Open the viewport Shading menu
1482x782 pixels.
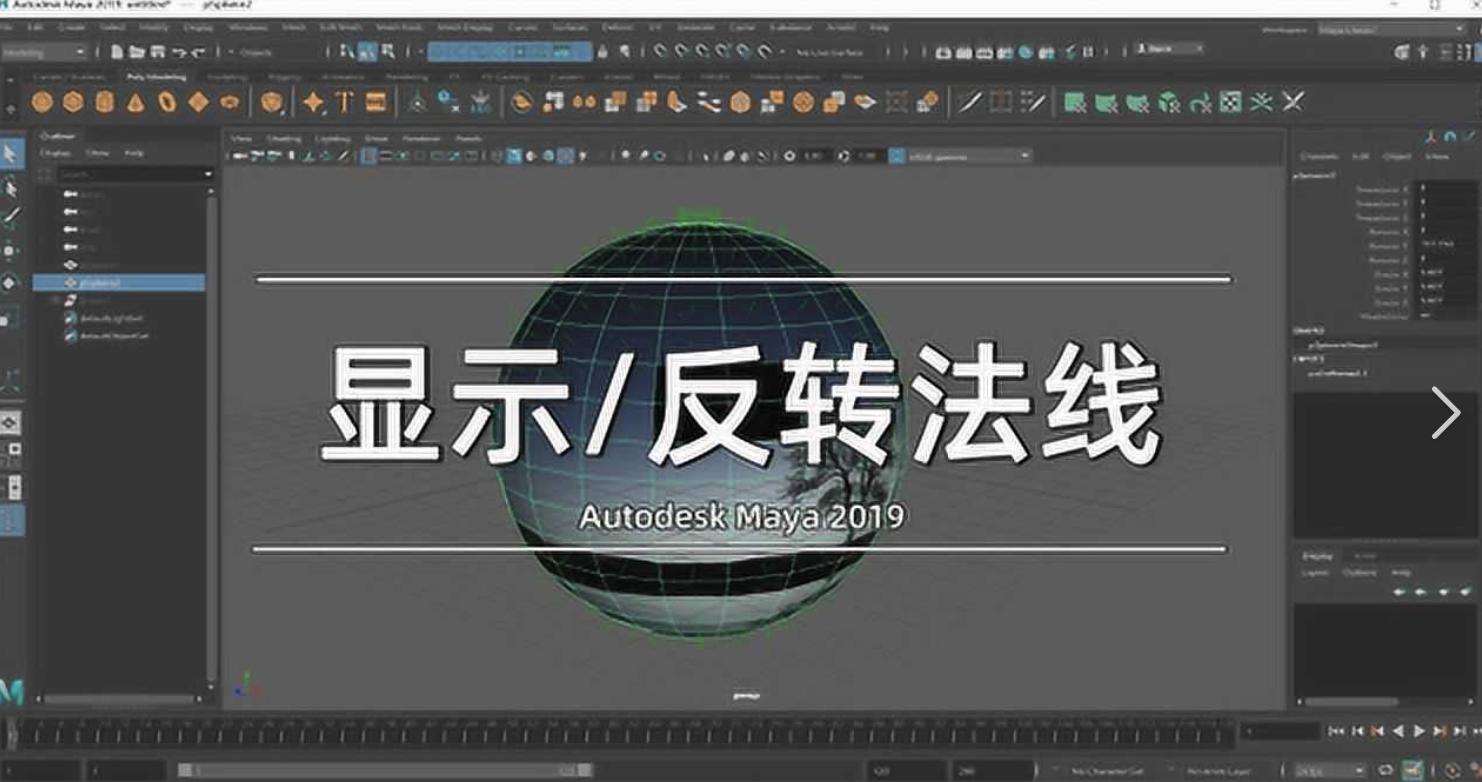(283, 139)
